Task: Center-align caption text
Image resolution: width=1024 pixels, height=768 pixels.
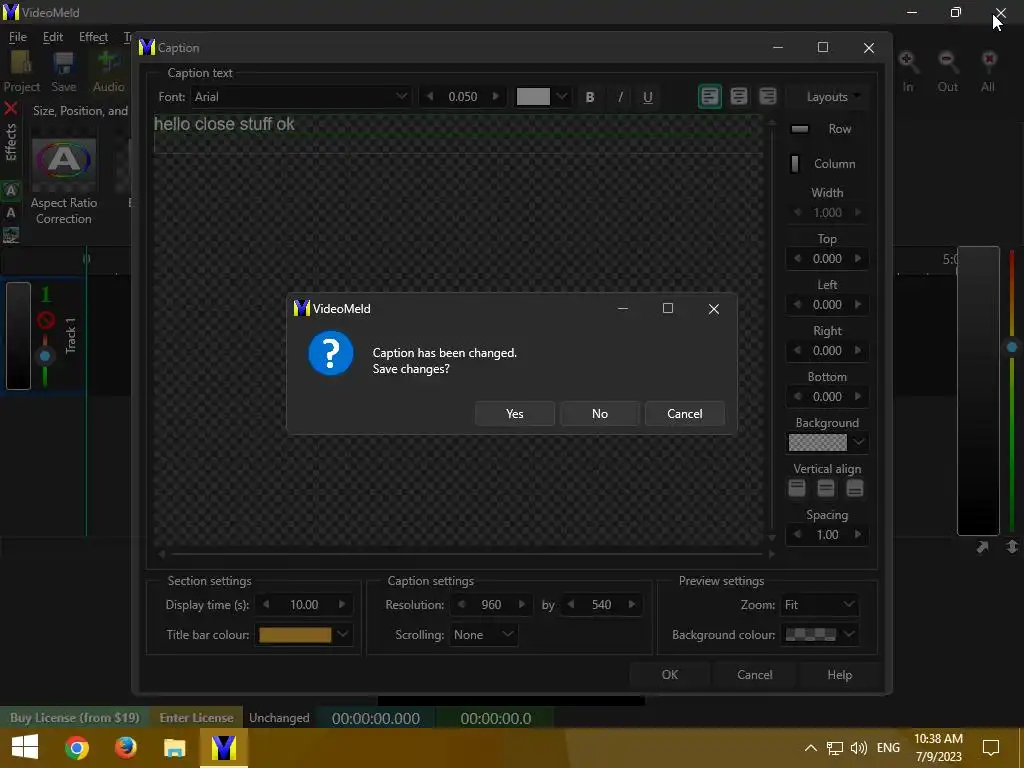Action: pos(739,97)
